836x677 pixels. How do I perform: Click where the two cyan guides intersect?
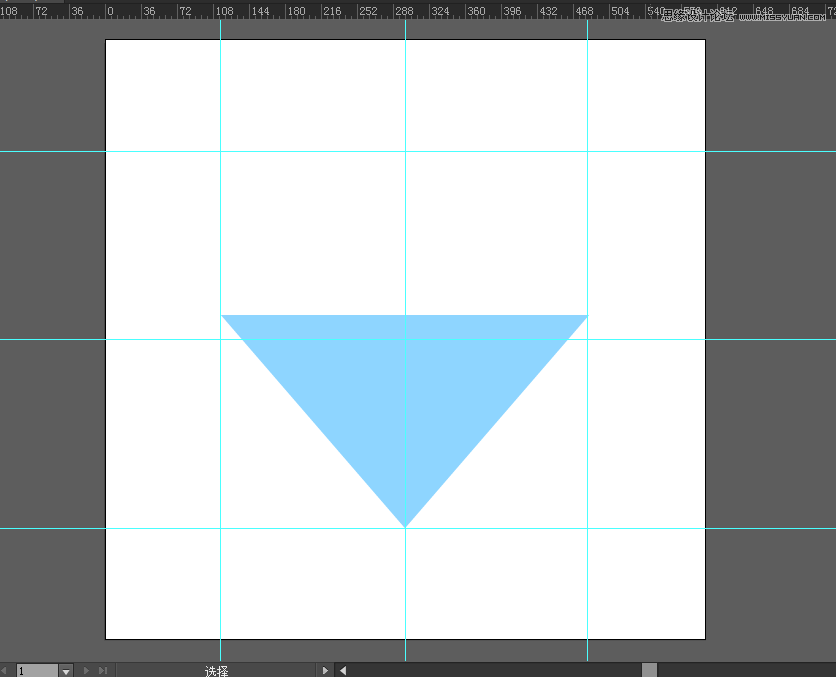point(220,527)
